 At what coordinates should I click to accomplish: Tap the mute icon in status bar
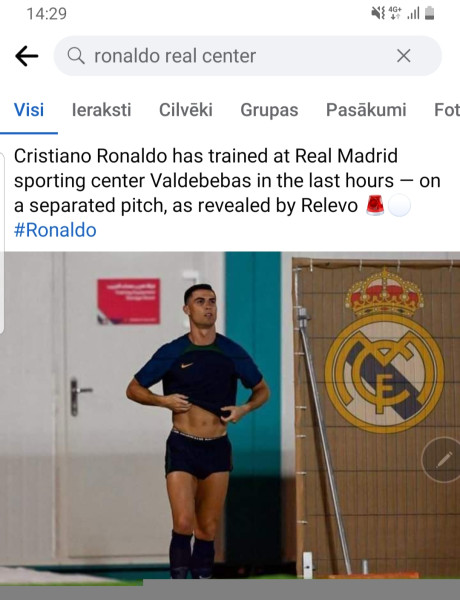pyautogui.click(x=378, y=13)
